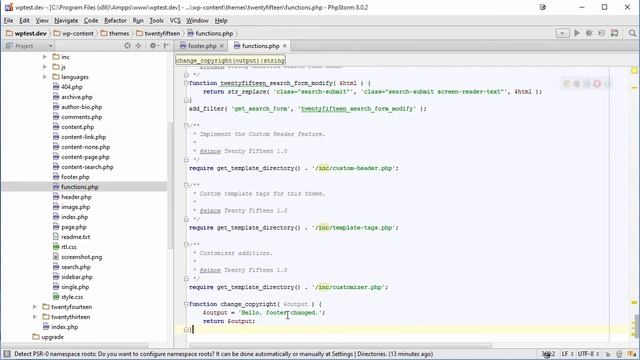Image resolution: width=640 pixels, height=360 pixels.
Task: Open the File menu
Action: (9, 20)
